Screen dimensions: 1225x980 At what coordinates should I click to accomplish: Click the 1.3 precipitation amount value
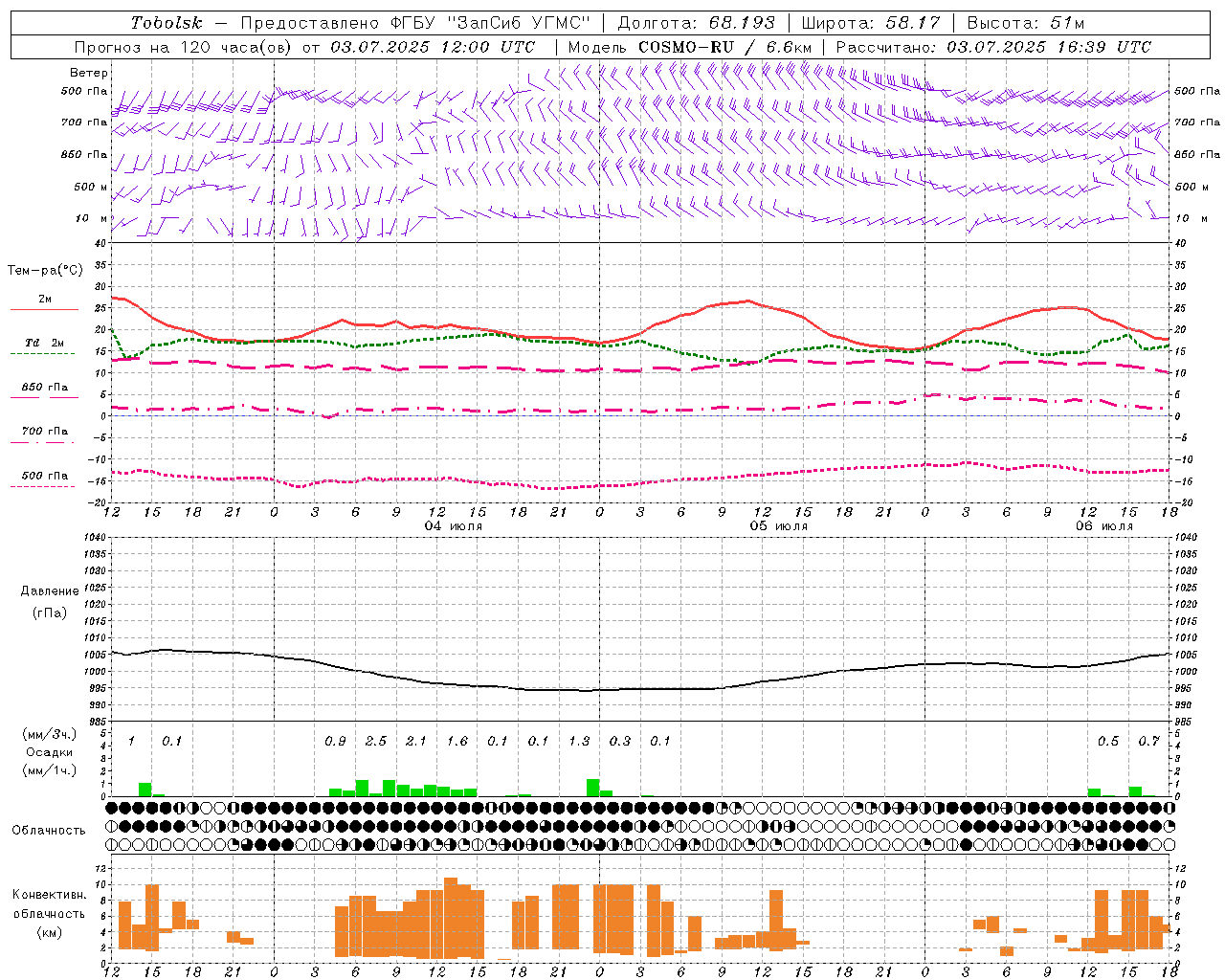[579, 742]
